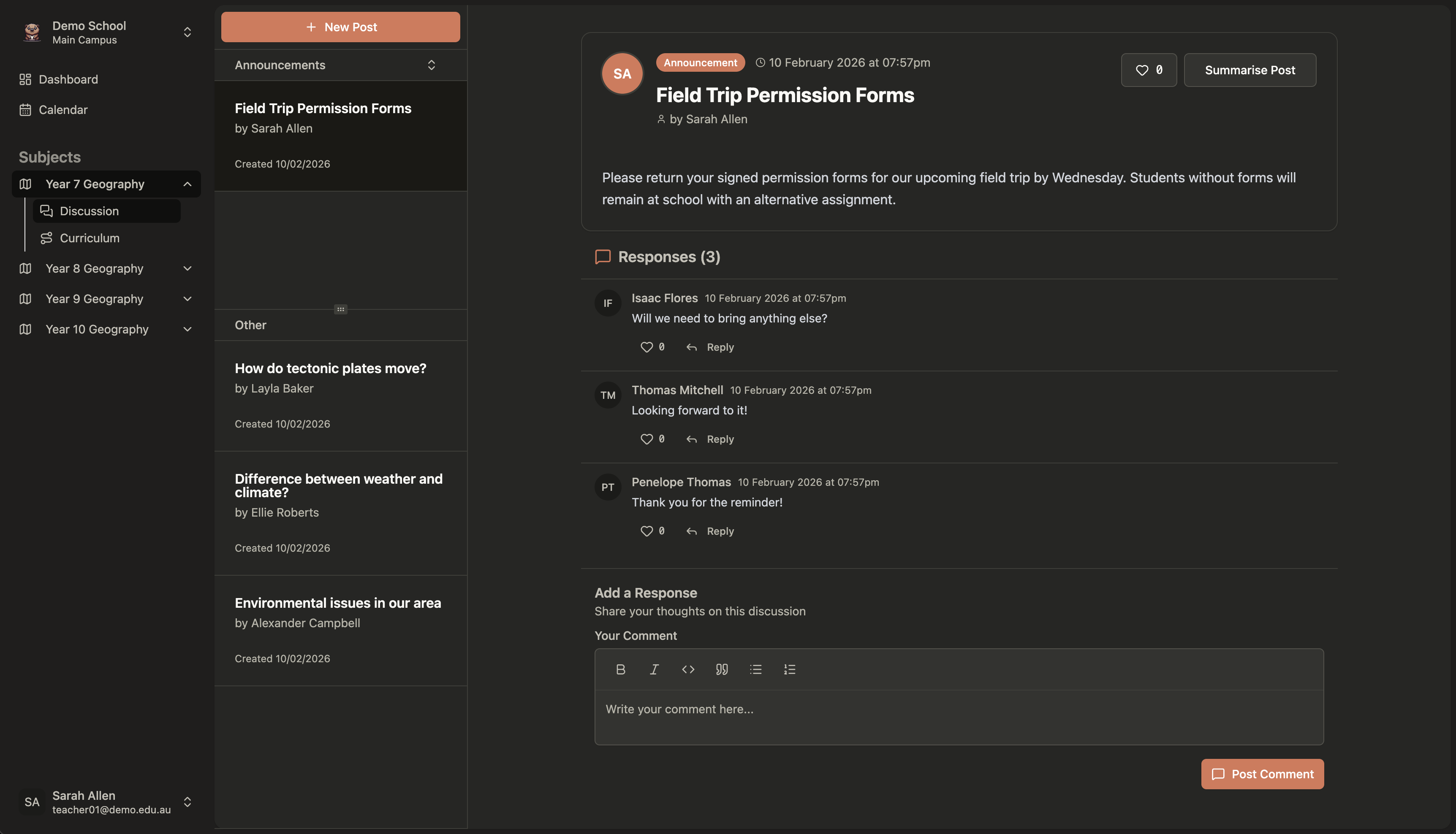Like the Field Trip Permission Forms post
This screenshot has height=834, width=1456.
coord(1148,70)
